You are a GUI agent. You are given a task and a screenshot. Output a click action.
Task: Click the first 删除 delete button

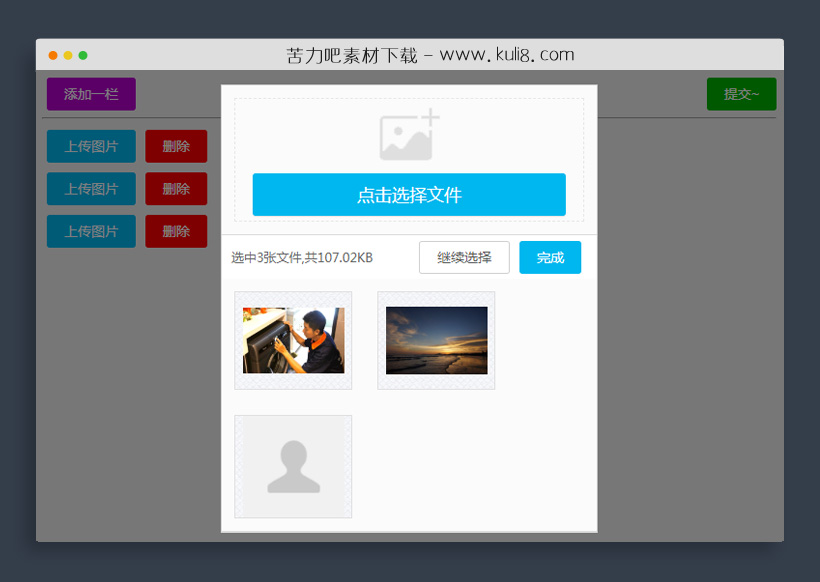pyautogui.click(x=176, y=146)
